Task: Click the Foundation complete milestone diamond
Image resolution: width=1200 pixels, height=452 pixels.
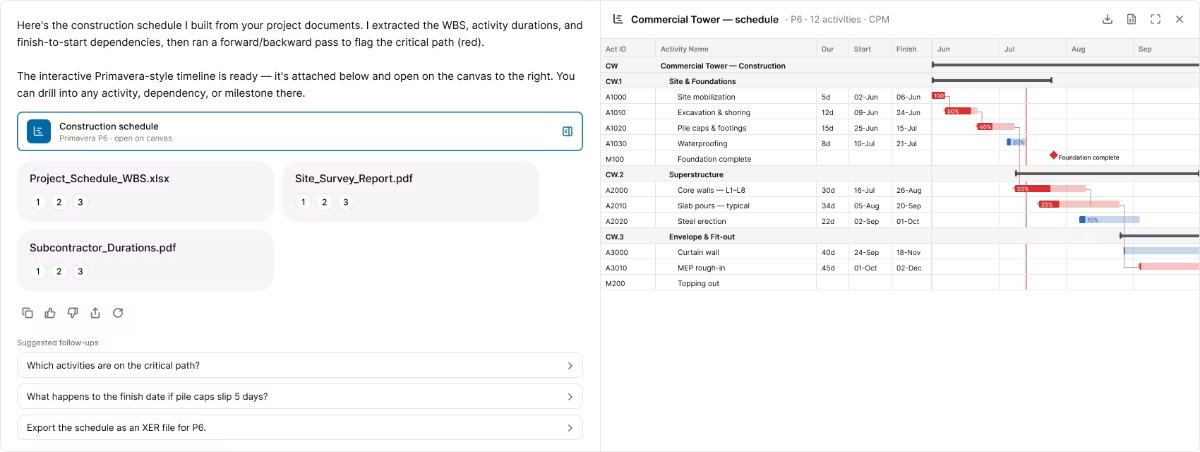Action: coord(1053,155)
